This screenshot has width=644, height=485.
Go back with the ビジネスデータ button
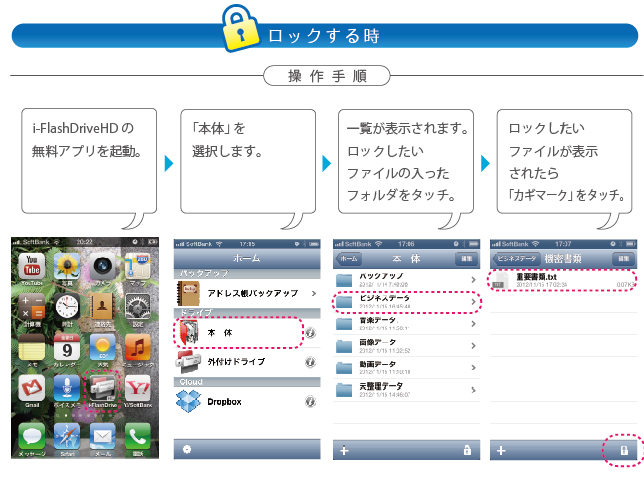pos(516,259)
